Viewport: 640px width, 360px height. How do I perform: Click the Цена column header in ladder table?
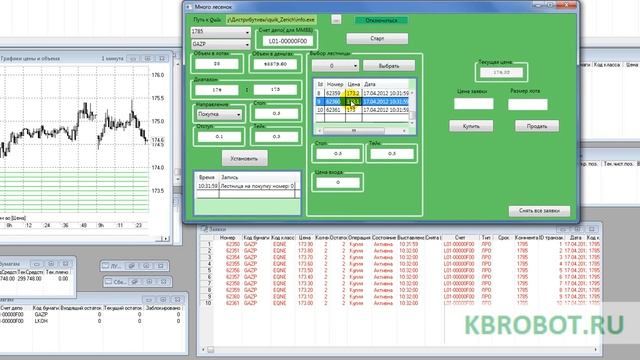click(353, 84)
